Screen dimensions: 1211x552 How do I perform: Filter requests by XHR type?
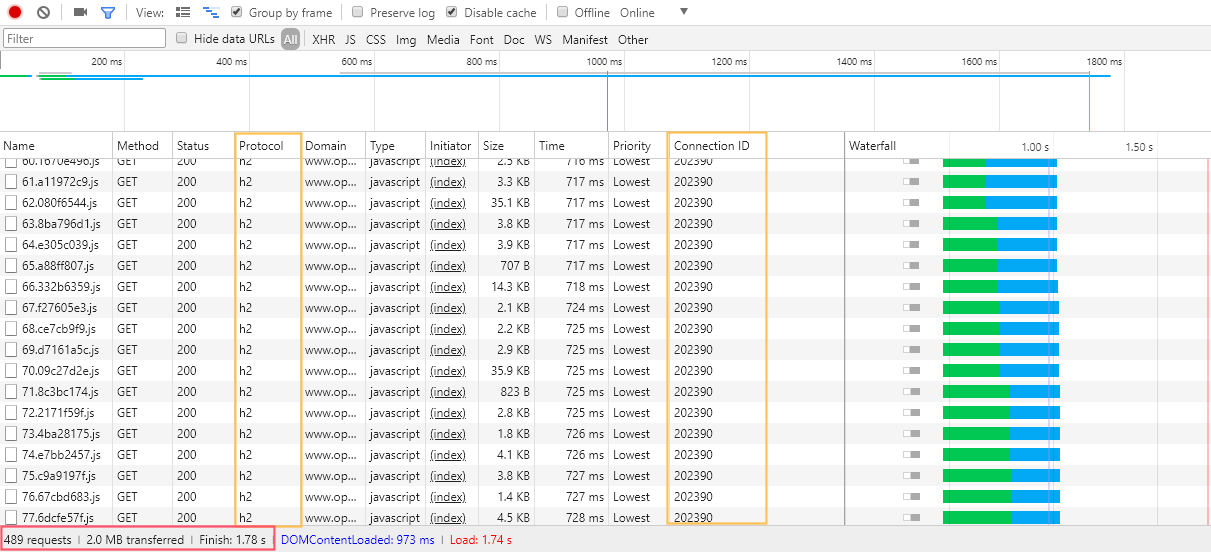point(323,40)
